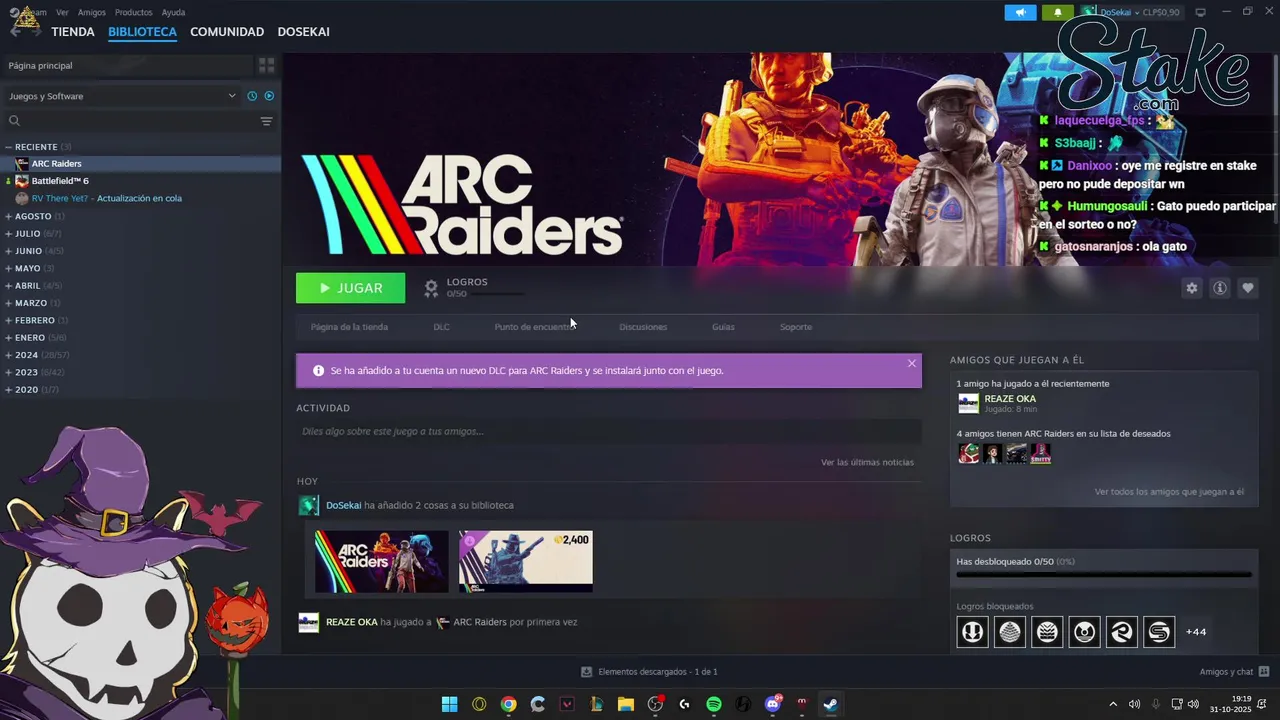Viewport: 1280px width, 720px height.
Task: Click the green JUGAR button
Action: tap(350, 288)
